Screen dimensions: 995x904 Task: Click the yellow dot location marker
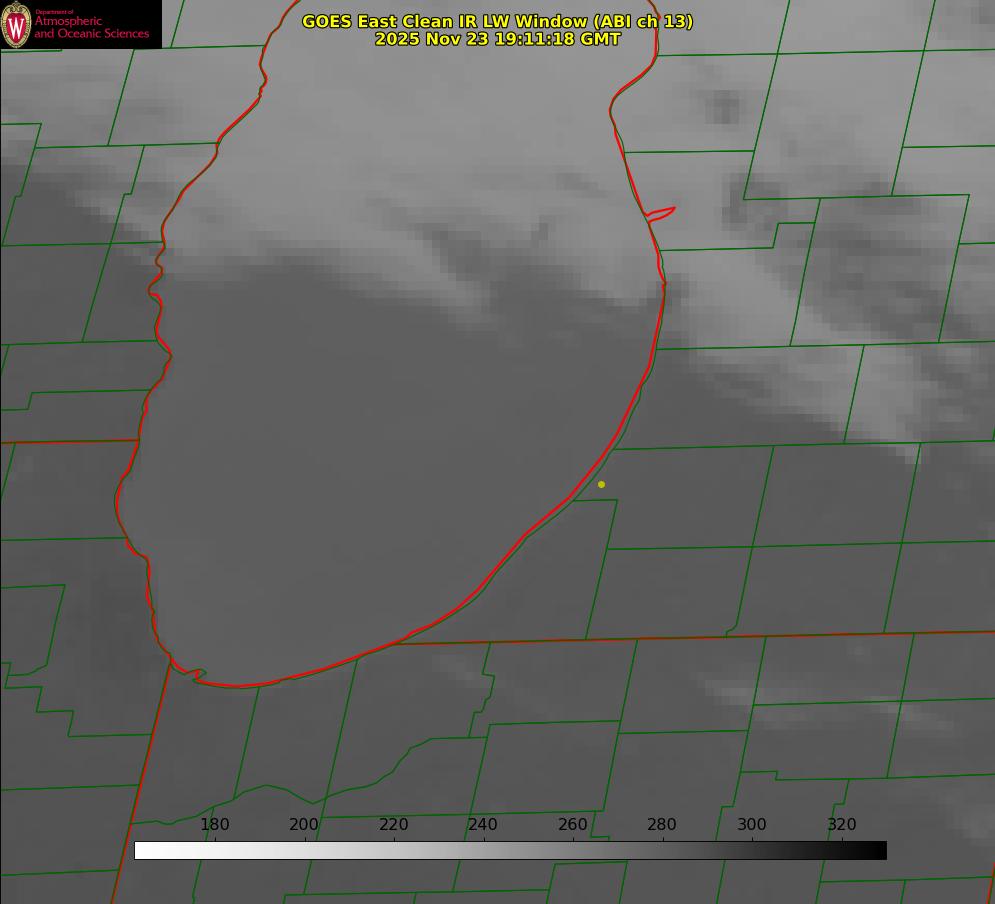(601, 484)
